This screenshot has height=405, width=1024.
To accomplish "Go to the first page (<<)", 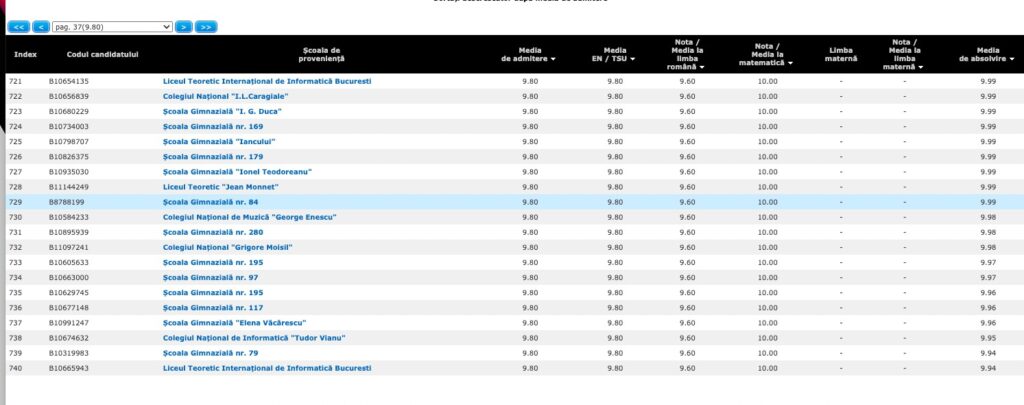I will (x=18, y=26).
